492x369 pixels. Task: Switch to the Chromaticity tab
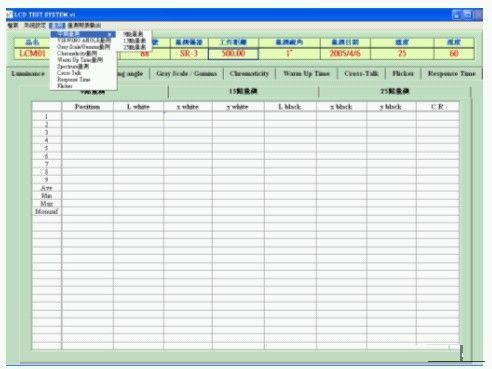coord(249,74)
